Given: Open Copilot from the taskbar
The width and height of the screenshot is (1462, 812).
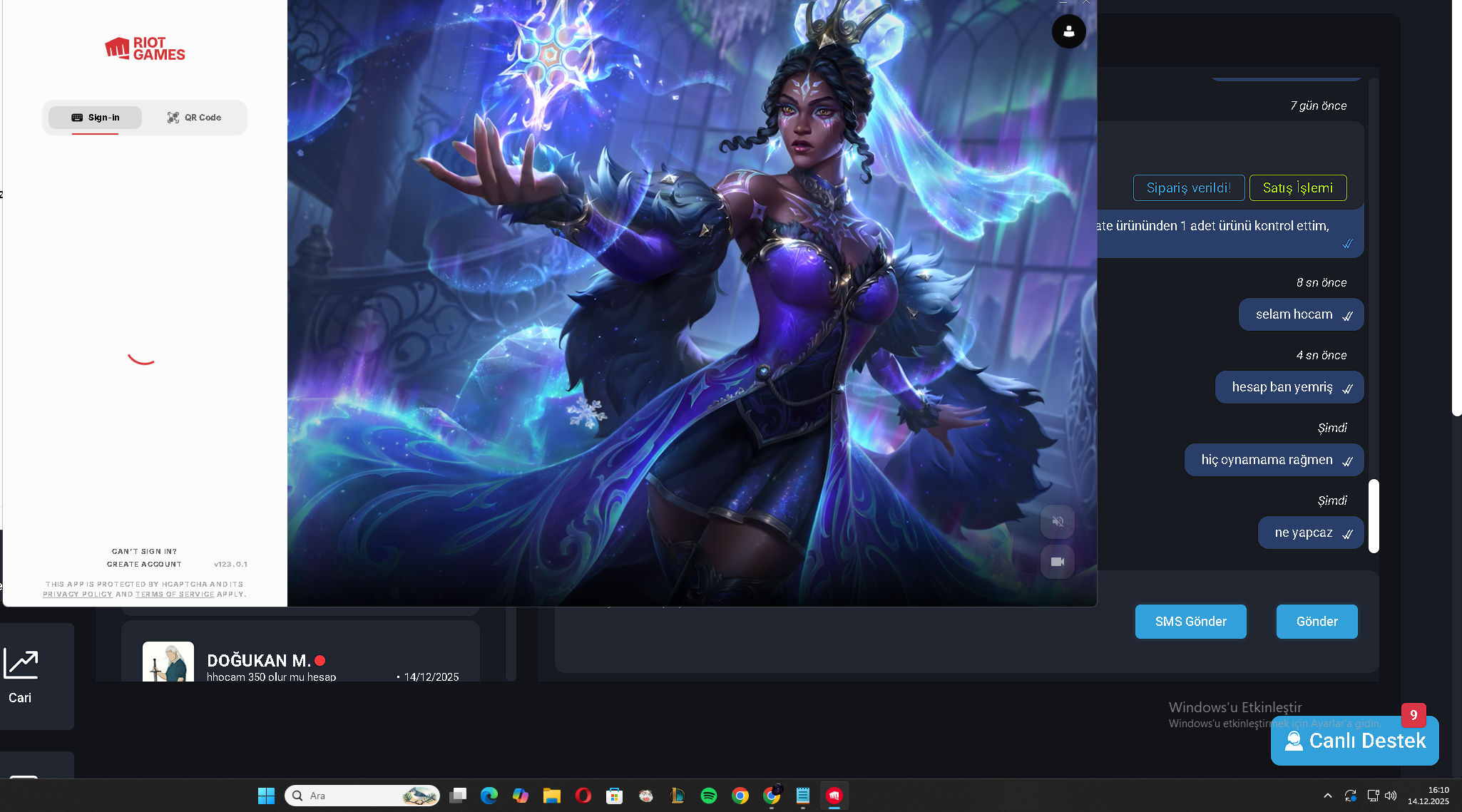Looking at the screenshot, I should (521, 796).
